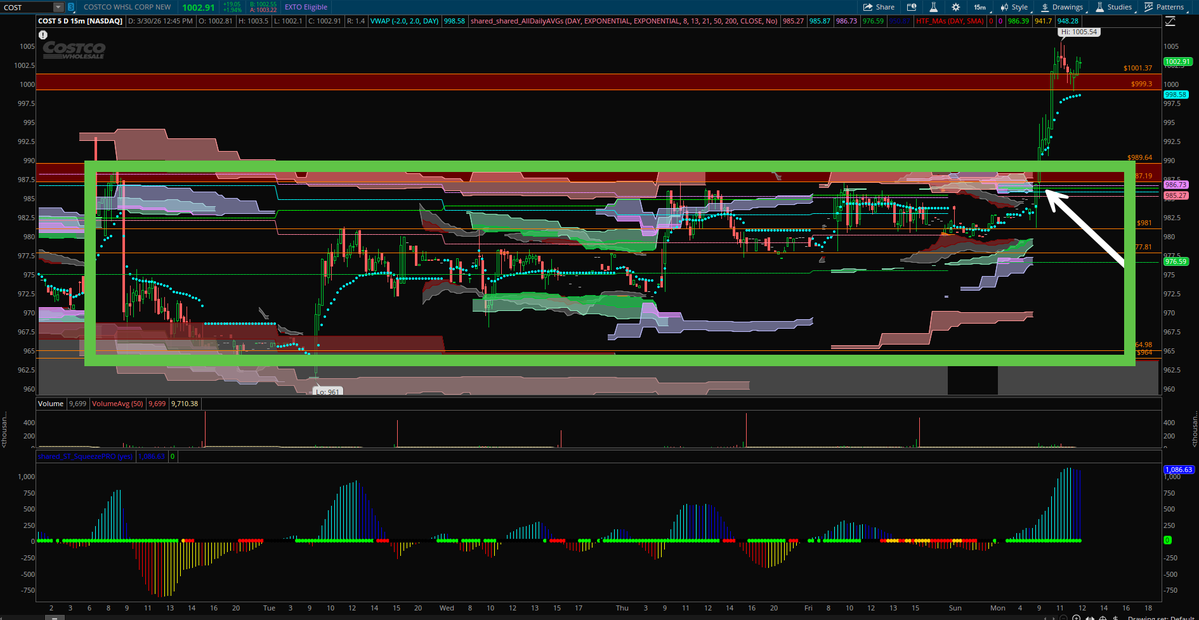The height and width of the screenshot is (620, 1199).
Task: Click the COST symbol input field
Action: click(x=28, y=6)
